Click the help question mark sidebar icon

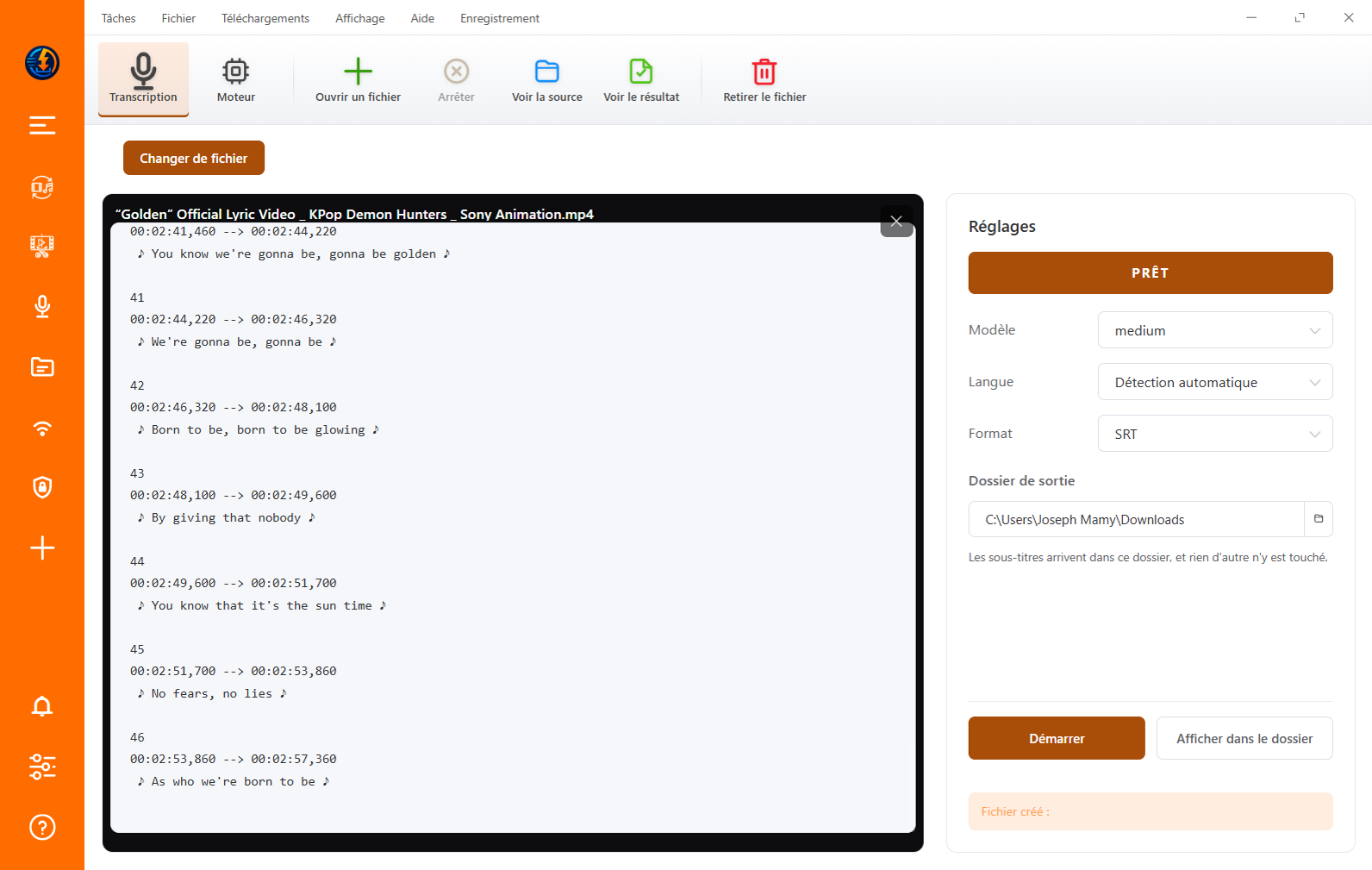[42, 827]
